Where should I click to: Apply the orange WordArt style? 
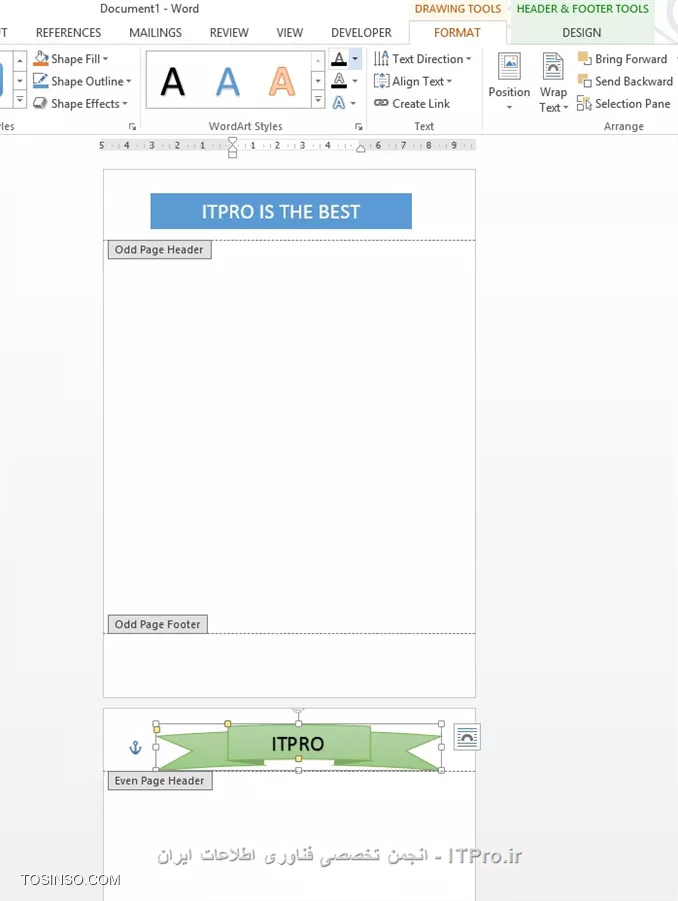point(282,81)
